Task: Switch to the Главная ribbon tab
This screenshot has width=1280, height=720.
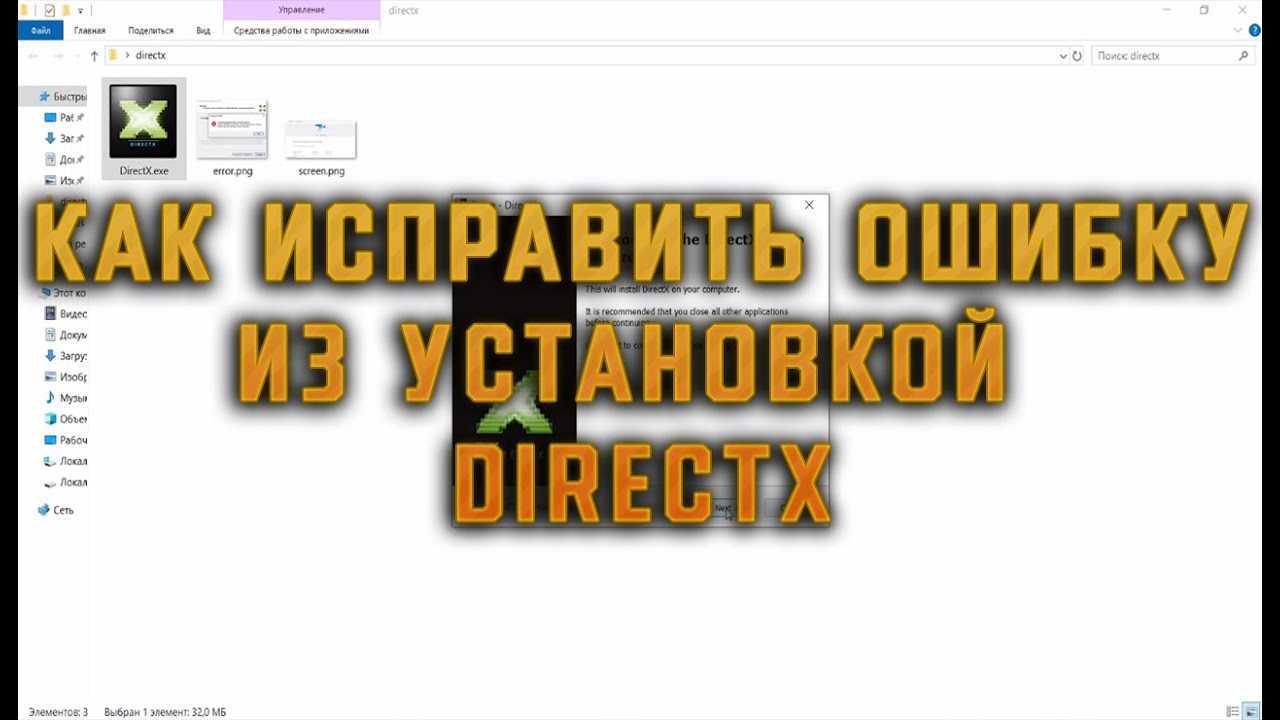Action: tap(89, 31)
